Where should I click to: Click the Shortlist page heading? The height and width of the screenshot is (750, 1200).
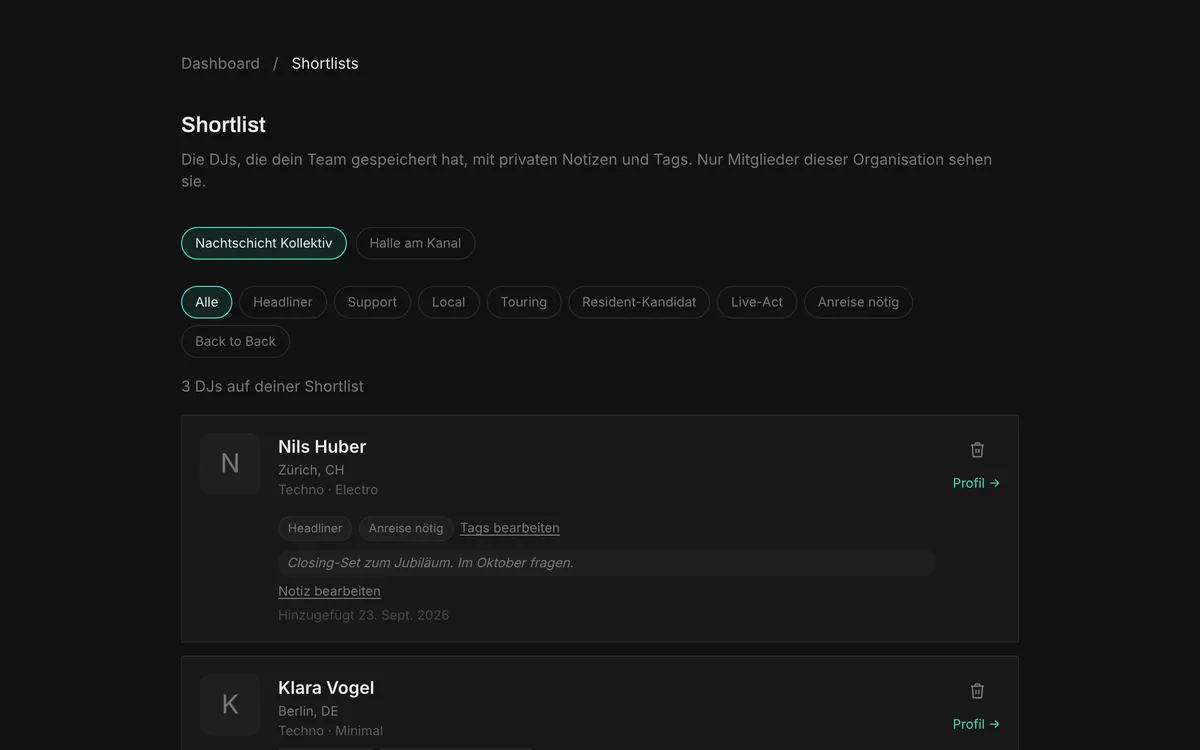coord(223,125)
